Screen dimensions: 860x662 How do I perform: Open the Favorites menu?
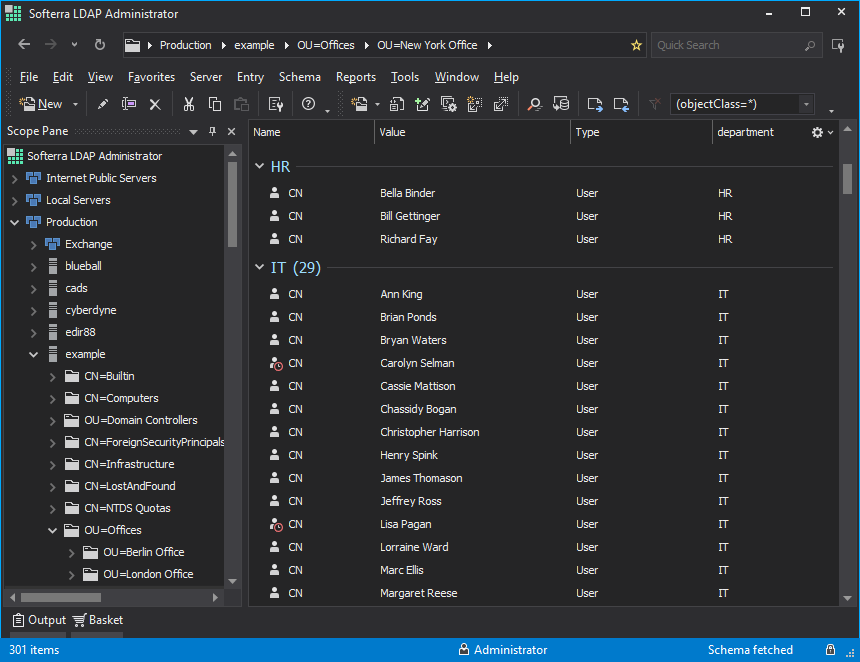pos(151,77)
